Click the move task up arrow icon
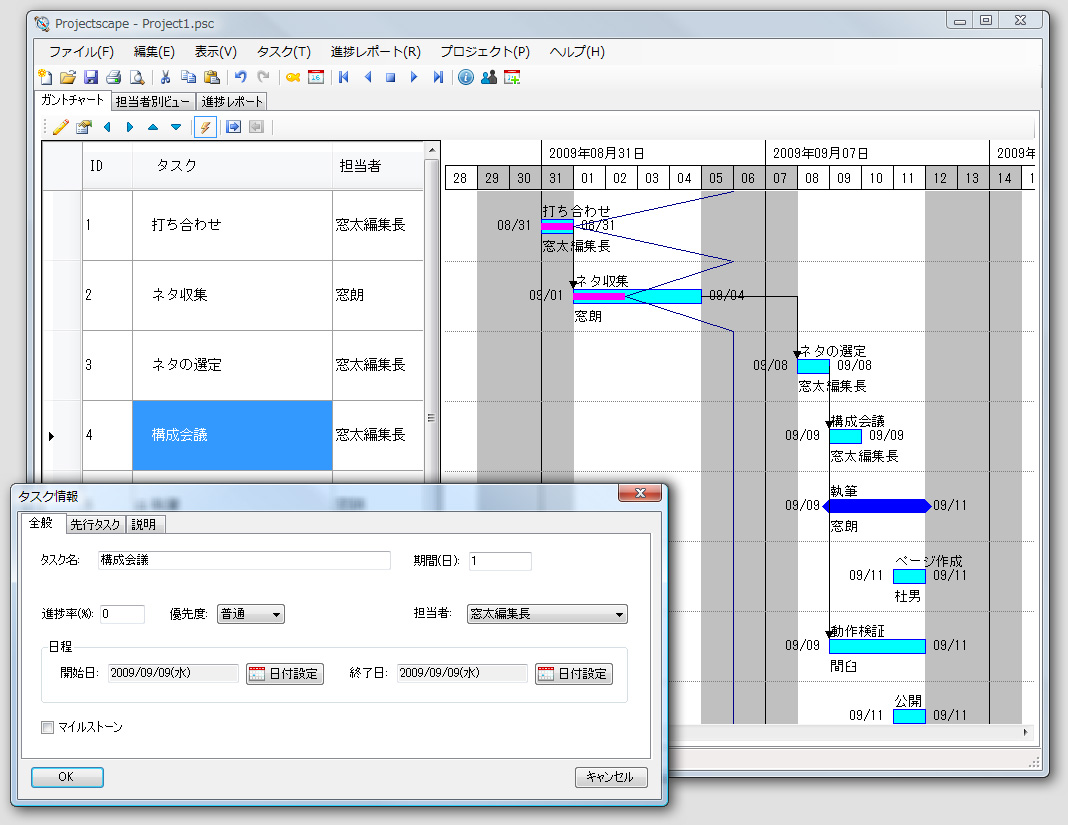1068x825 pixels. (x=153, y=126)
